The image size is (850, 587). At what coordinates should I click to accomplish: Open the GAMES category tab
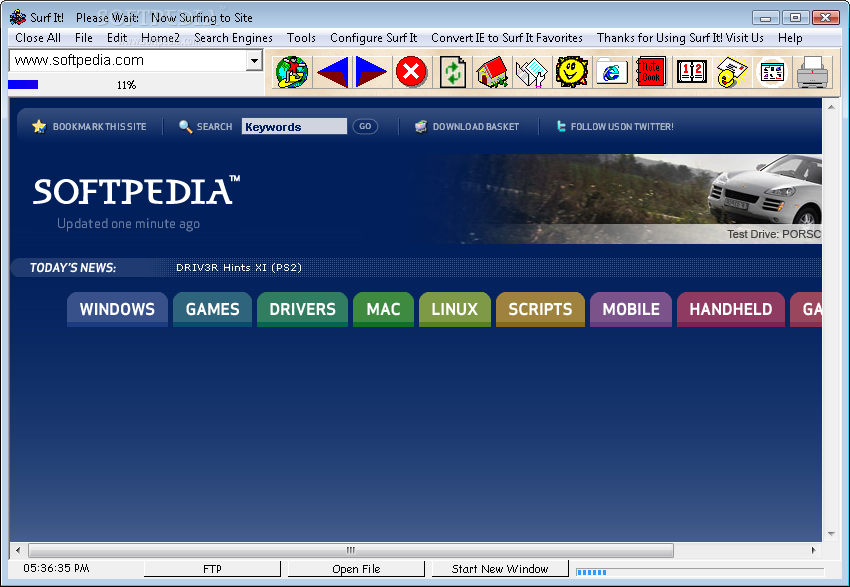point(212,309)
